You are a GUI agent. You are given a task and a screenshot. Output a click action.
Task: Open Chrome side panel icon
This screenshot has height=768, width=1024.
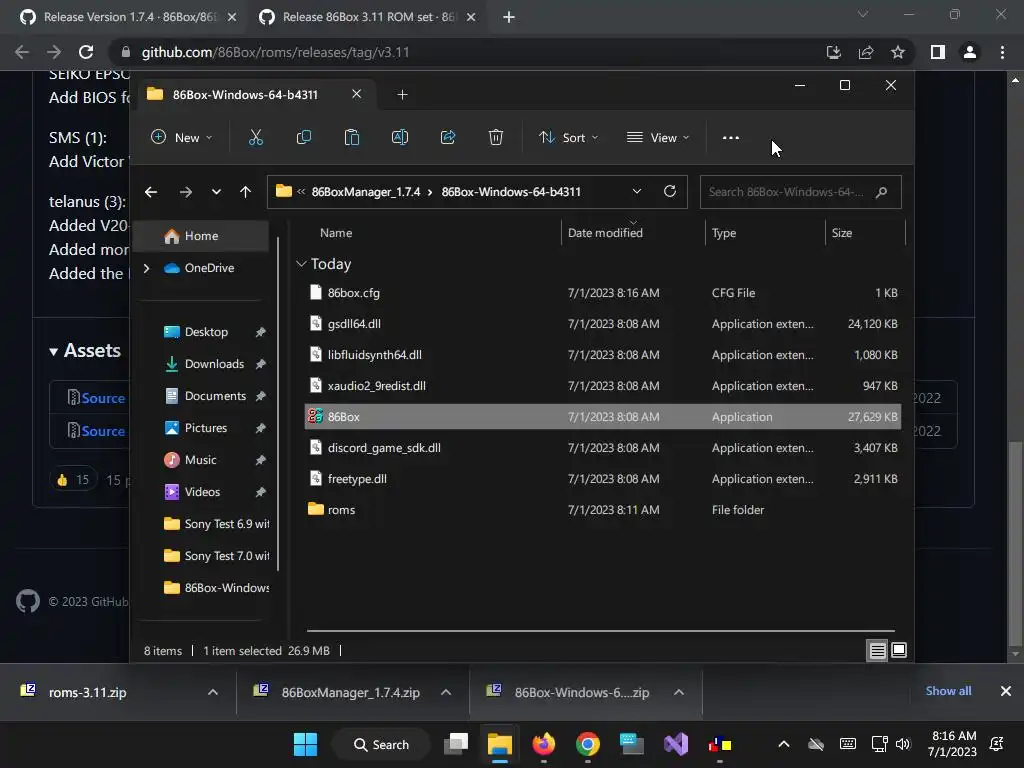pyautogui.click(x=938, y=52)
